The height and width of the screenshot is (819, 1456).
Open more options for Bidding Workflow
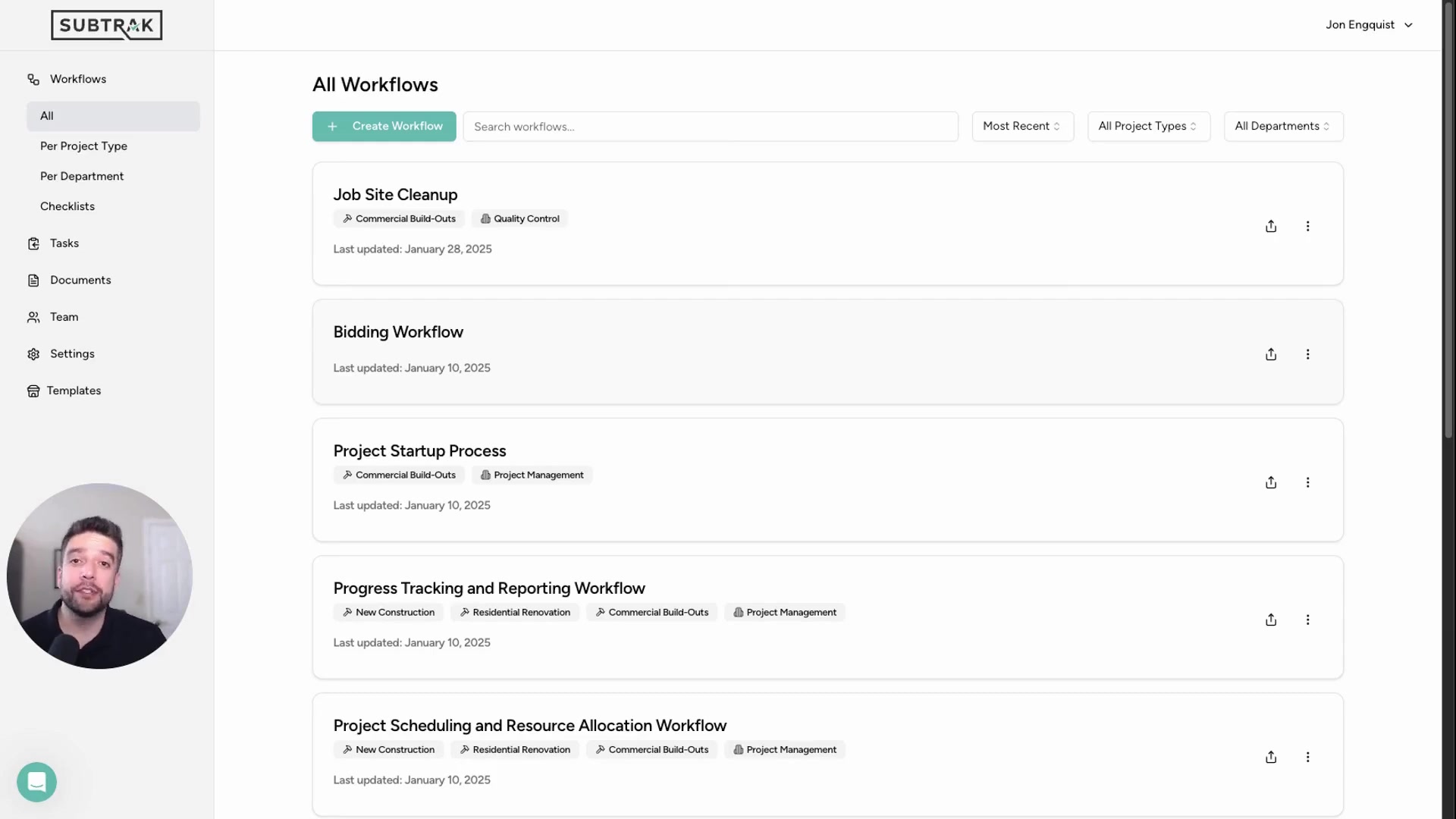point(1308,354)
